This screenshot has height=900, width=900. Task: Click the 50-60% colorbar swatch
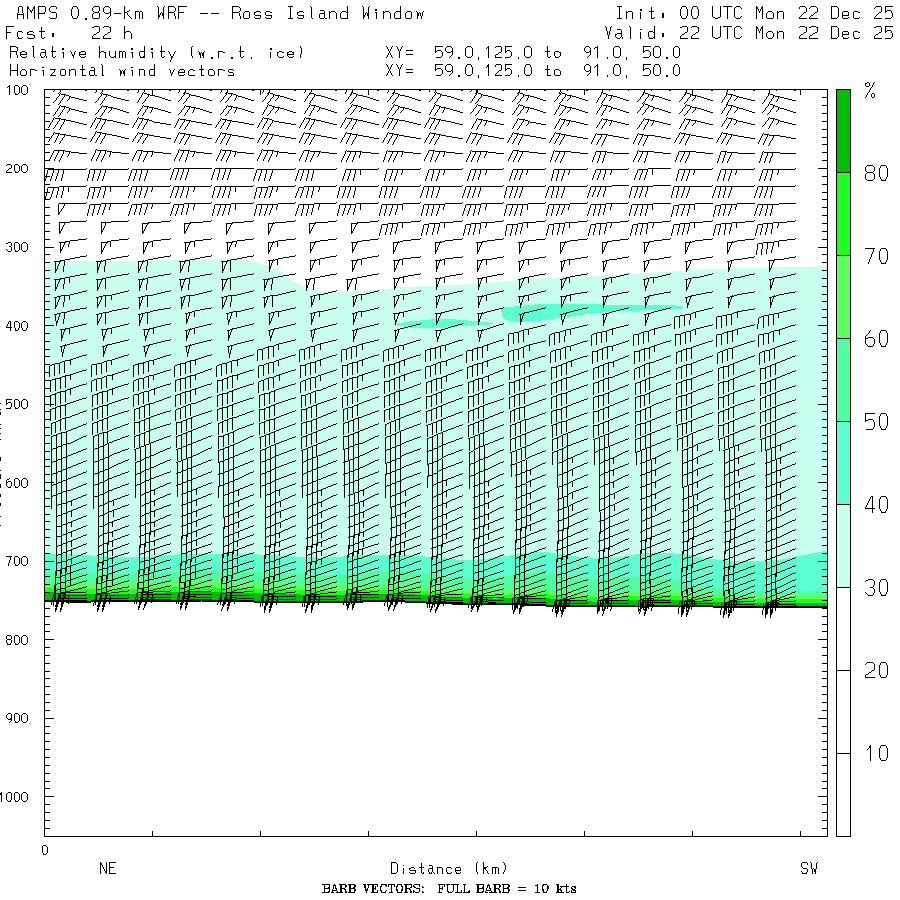(843, 380)
